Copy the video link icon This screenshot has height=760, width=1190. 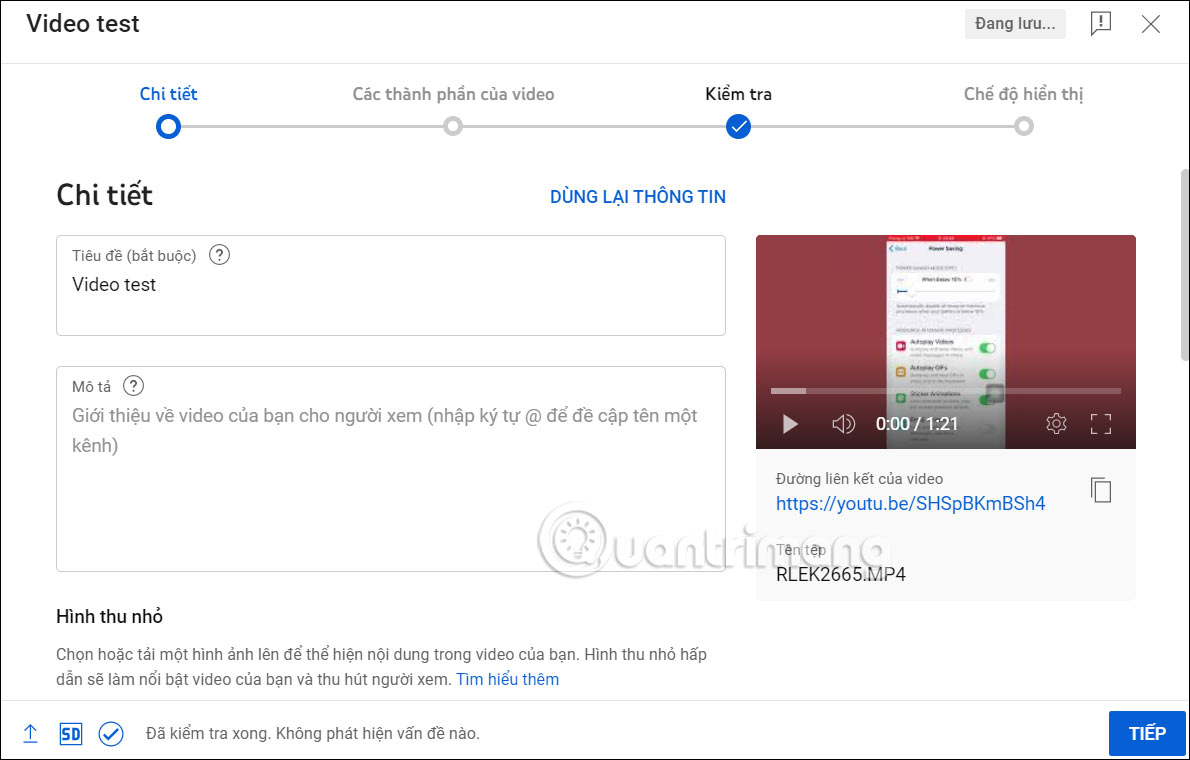point(1100,490)
